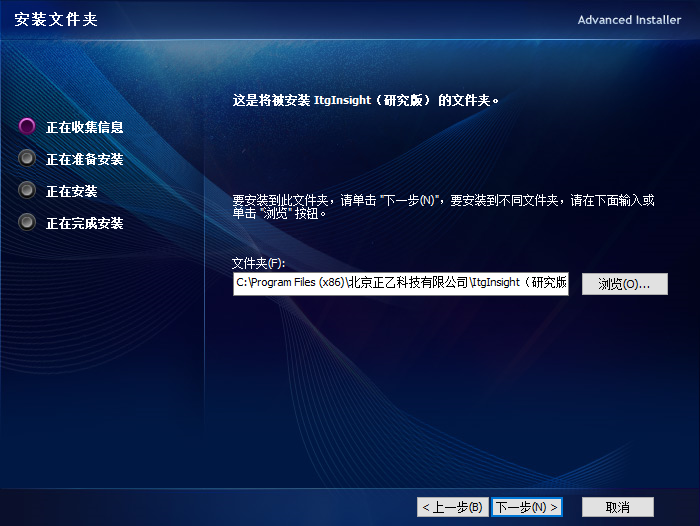Click the 正在收集信息 step label
Viewport: 700px width, 526px height.
click(84, 127)
